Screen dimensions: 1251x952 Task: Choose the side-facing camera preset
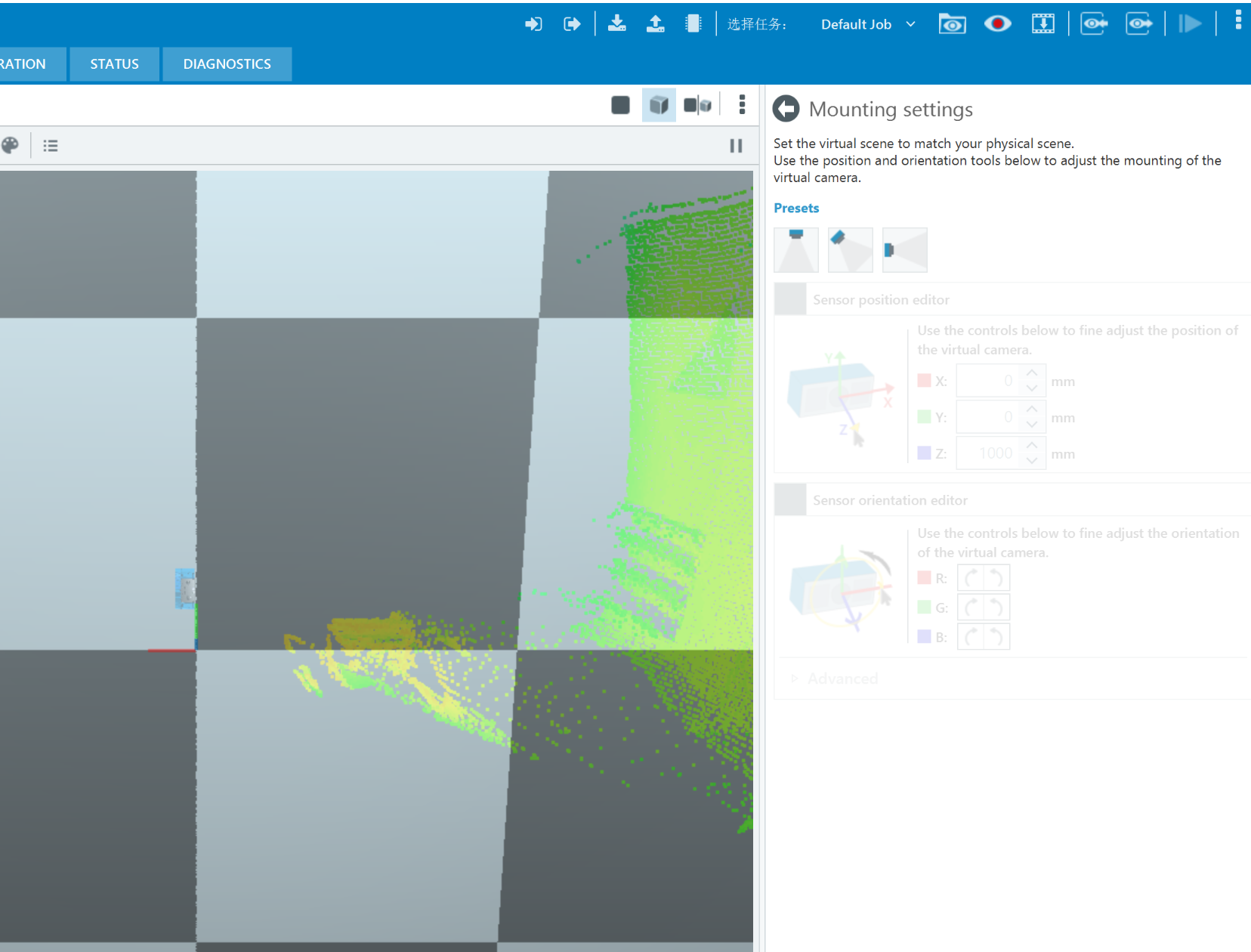tap(905, 250)
